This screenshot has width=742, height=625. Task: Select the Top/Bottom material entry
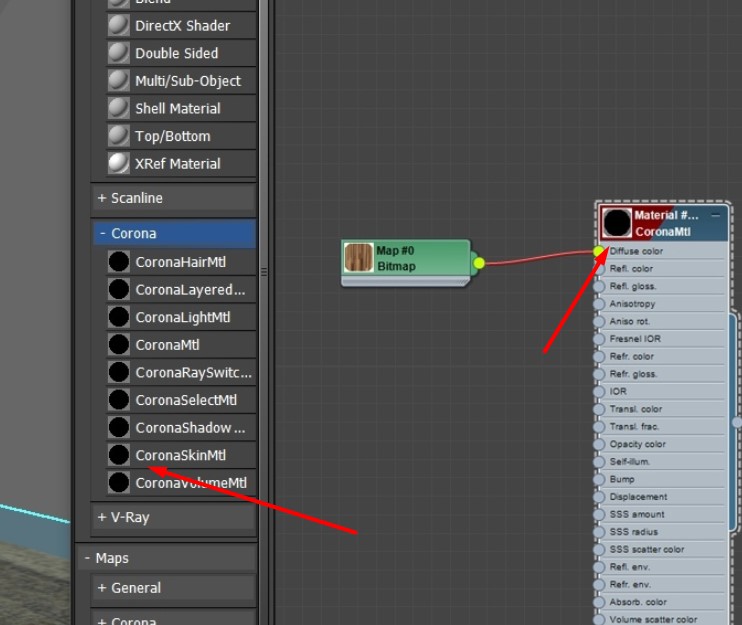182,136
